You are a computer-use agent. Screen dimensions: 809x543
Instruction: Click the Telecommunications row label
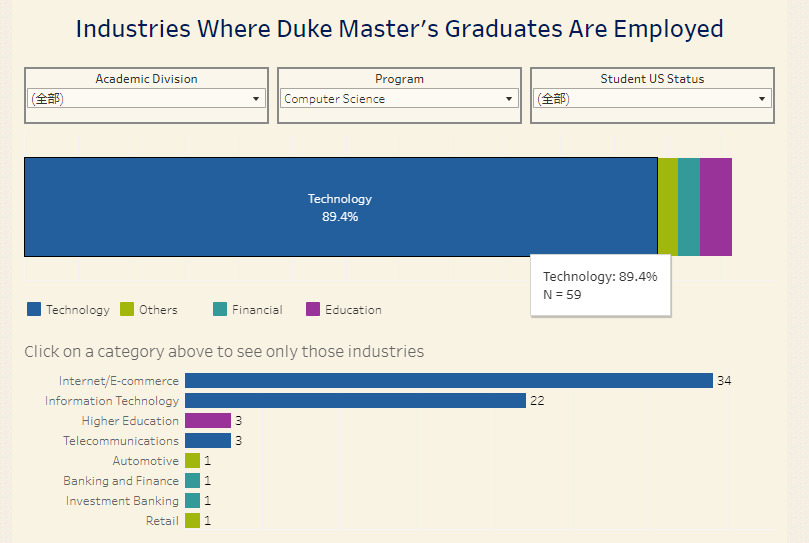click(x=121, y=441)
